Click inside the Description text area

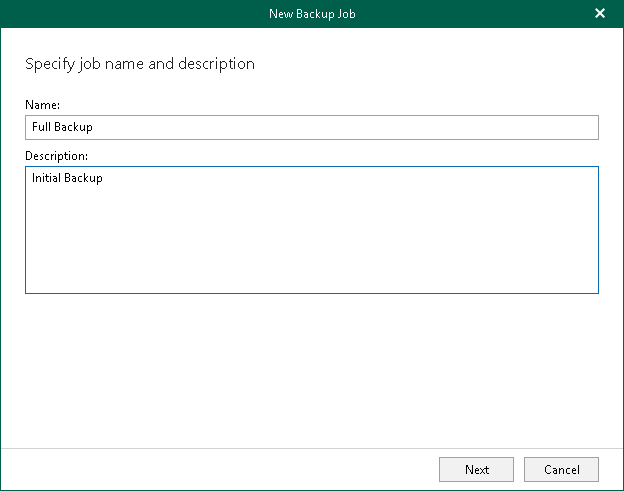311,230
